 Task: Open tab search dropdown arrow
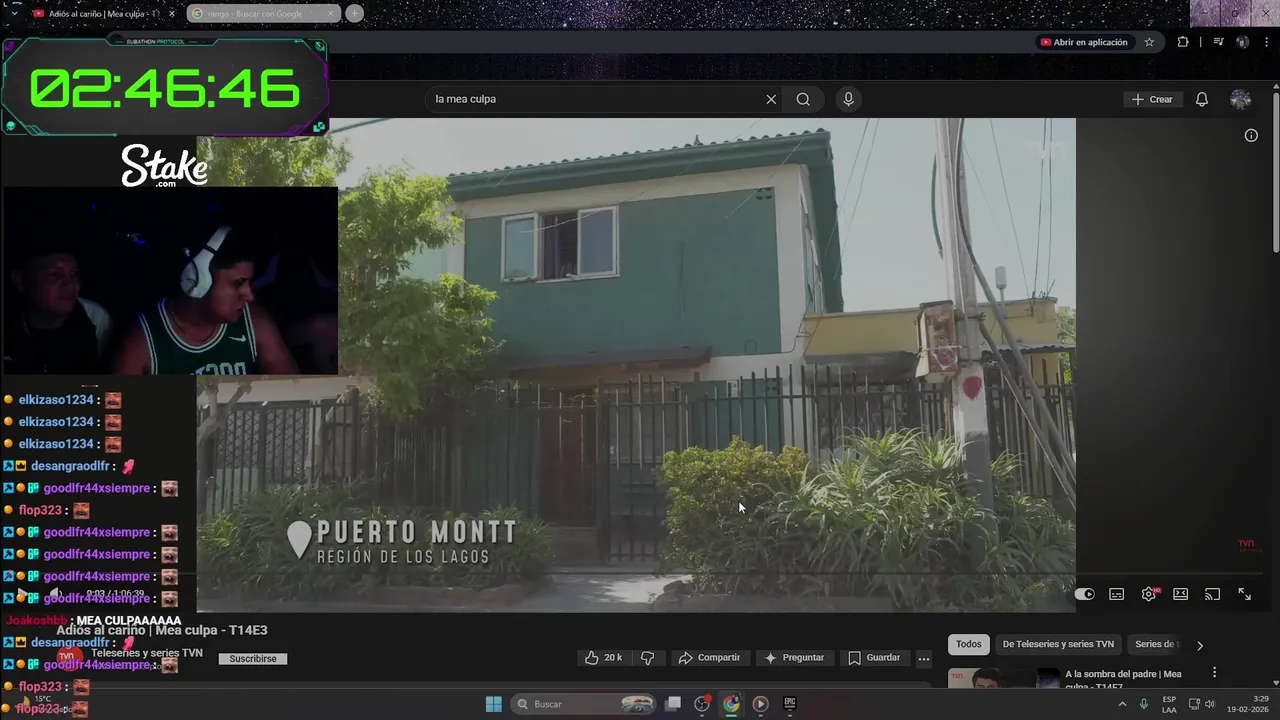[13, 14]
